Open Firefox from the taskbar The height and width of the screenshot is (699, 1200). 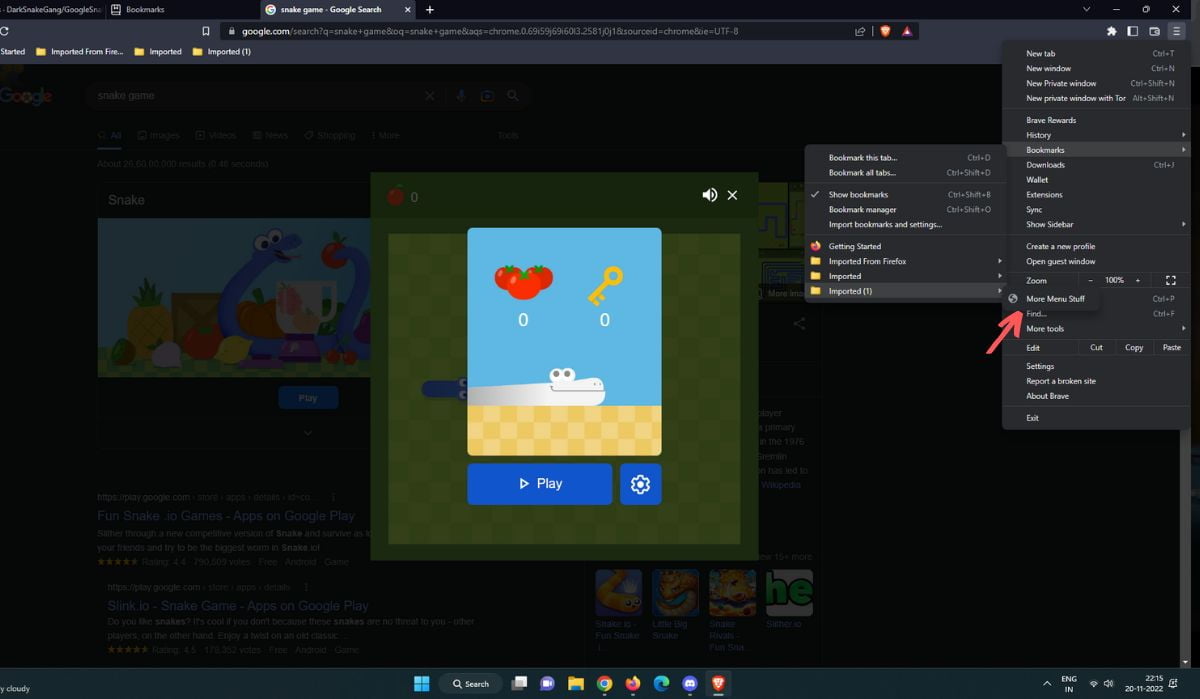click(633, 684)
